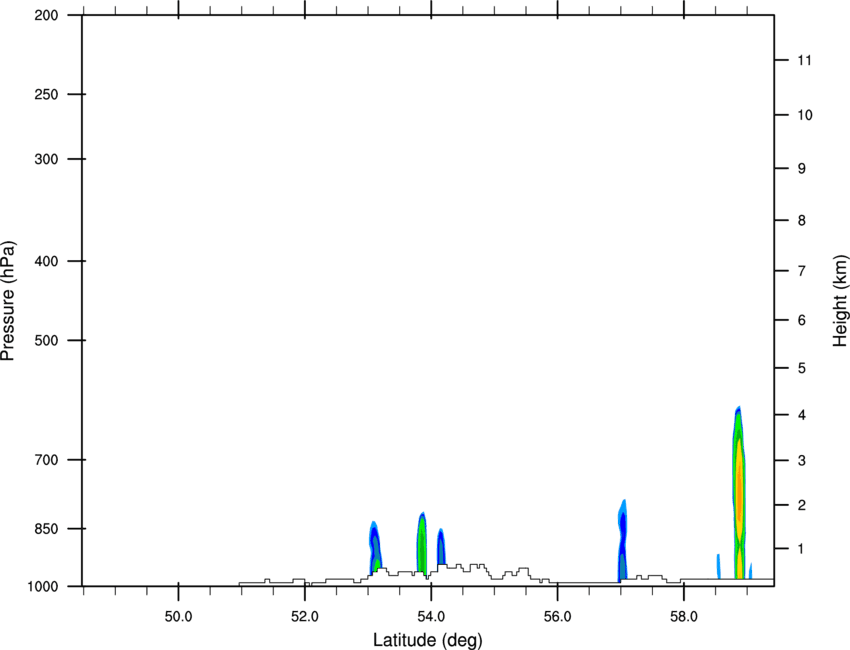Pick the 5 km height label
Screen dimensions: 850x650
[x=802, y=368]
